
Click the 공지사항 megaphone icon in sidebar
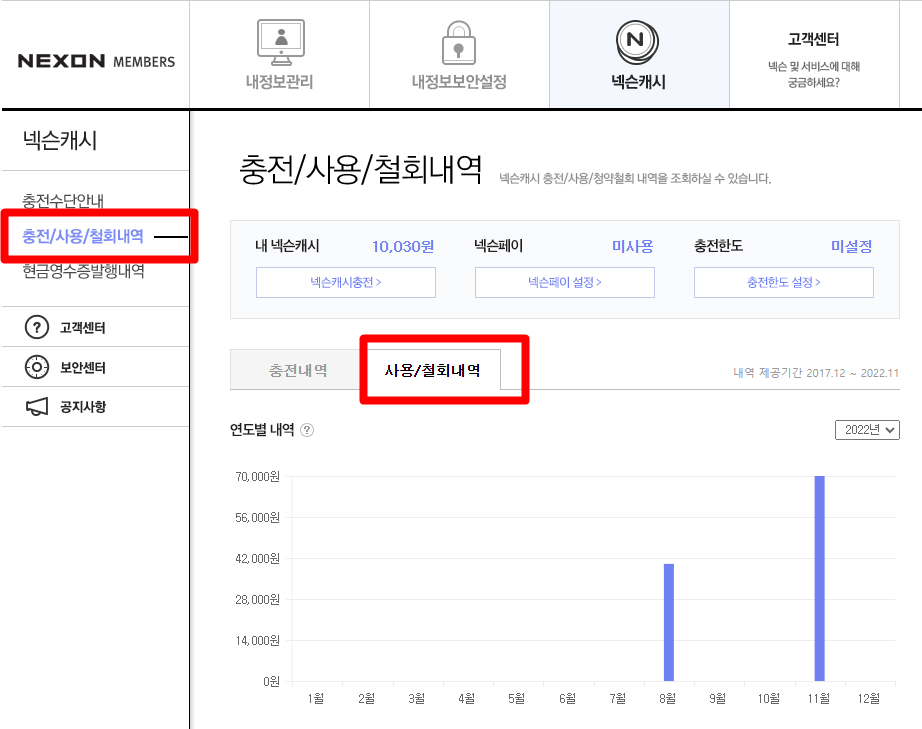[x=36, y=406]
